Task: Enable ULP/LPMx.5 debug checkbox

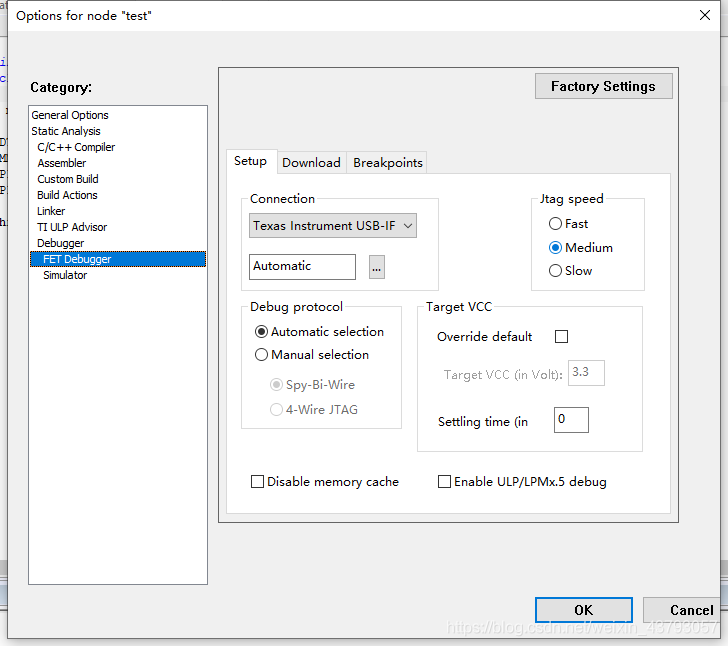Action: pos(445,482)
